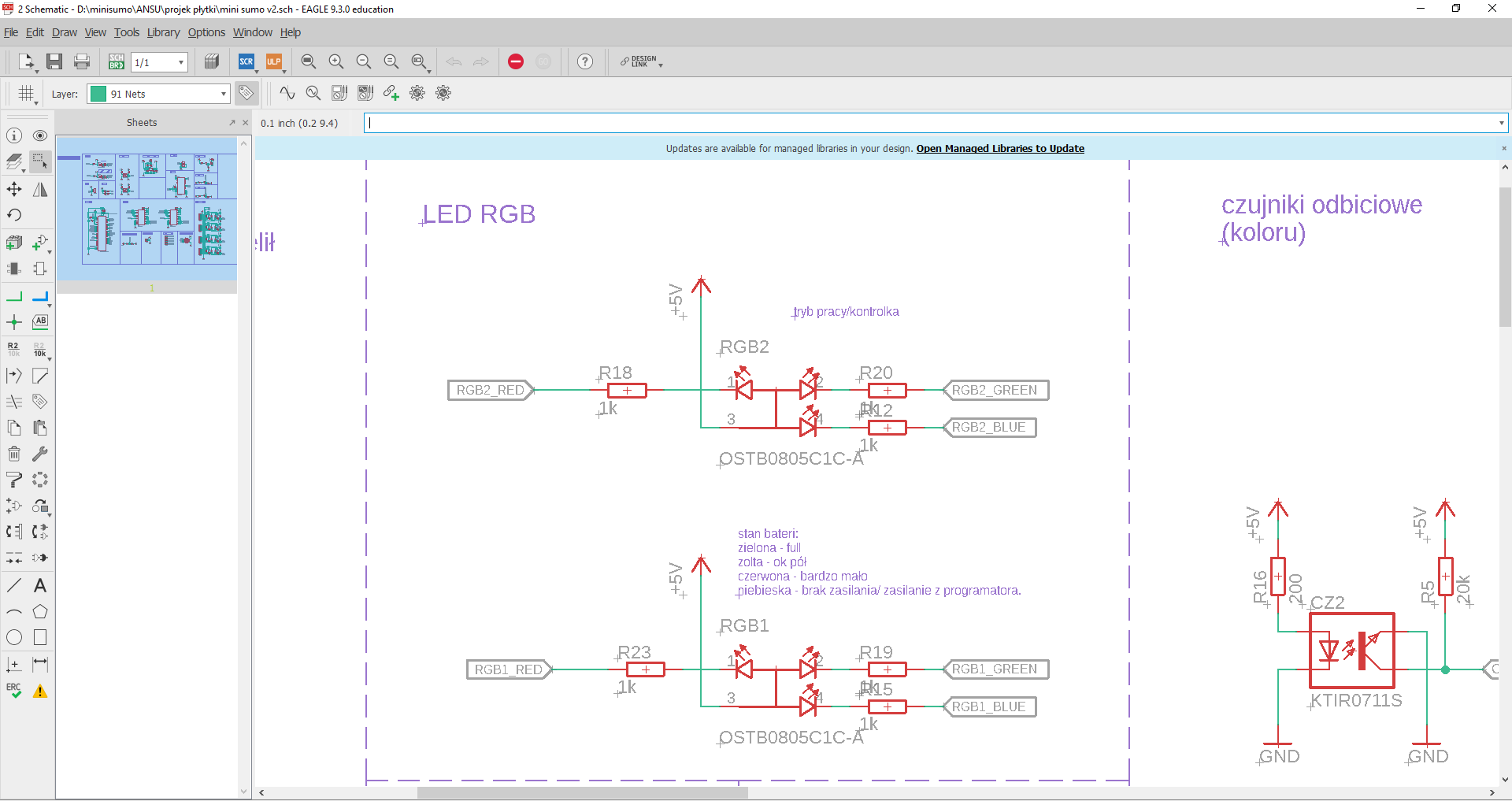Select the Line drawing tool

pyautogui.click(x=14, y=586)
